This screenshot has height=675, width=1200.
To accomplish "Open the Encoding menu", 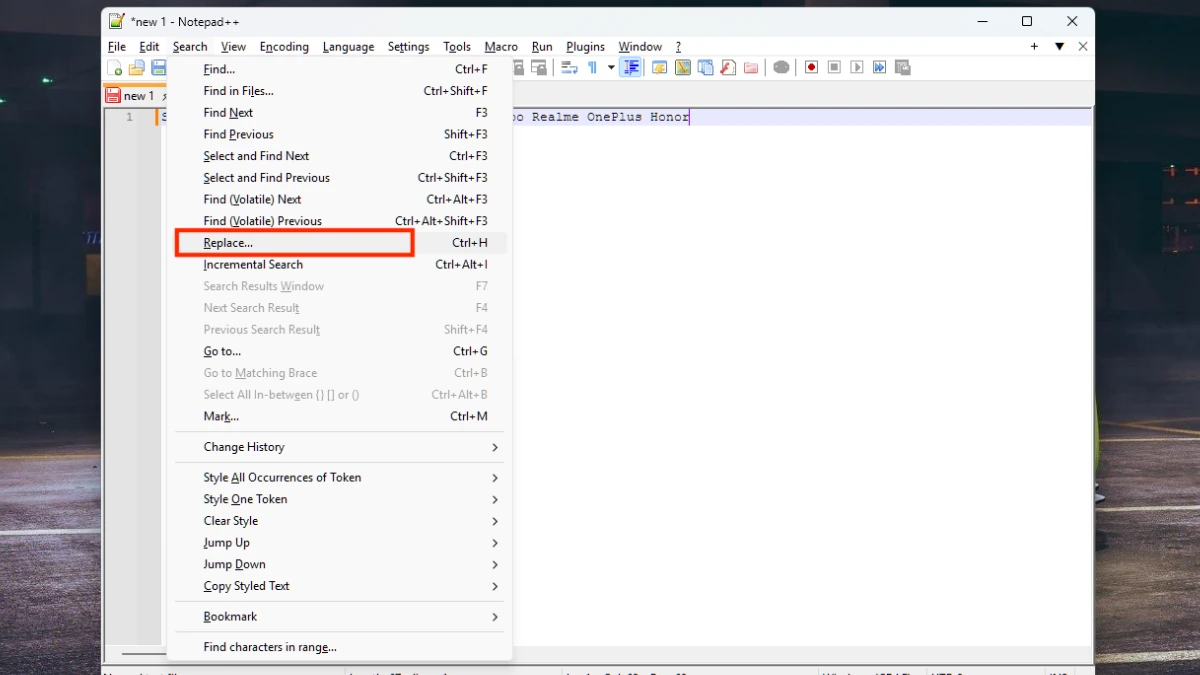I will point(284,46).
